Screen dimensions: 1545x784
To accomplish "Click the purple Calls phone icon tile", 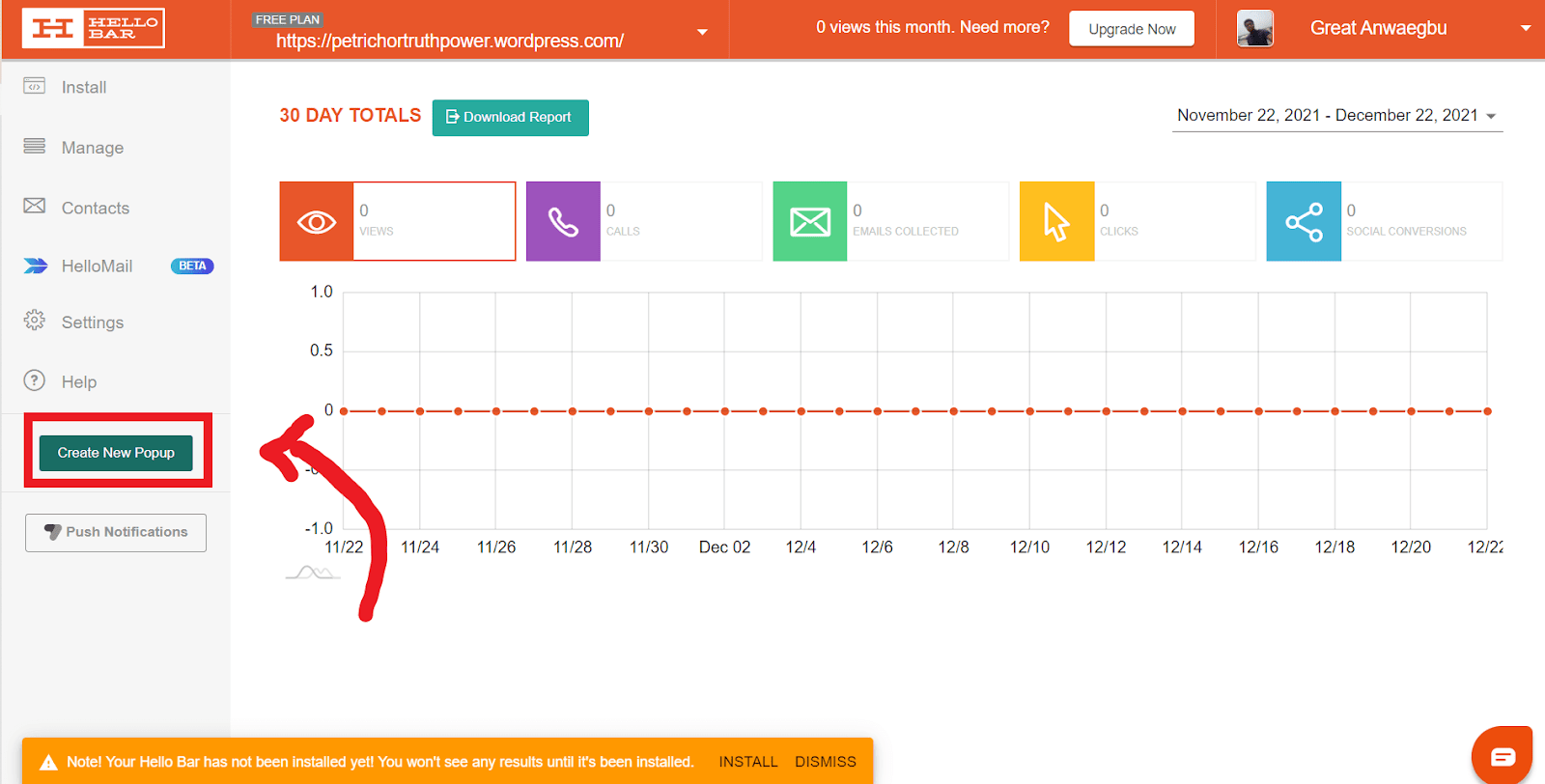I will [x=563, y=221].
